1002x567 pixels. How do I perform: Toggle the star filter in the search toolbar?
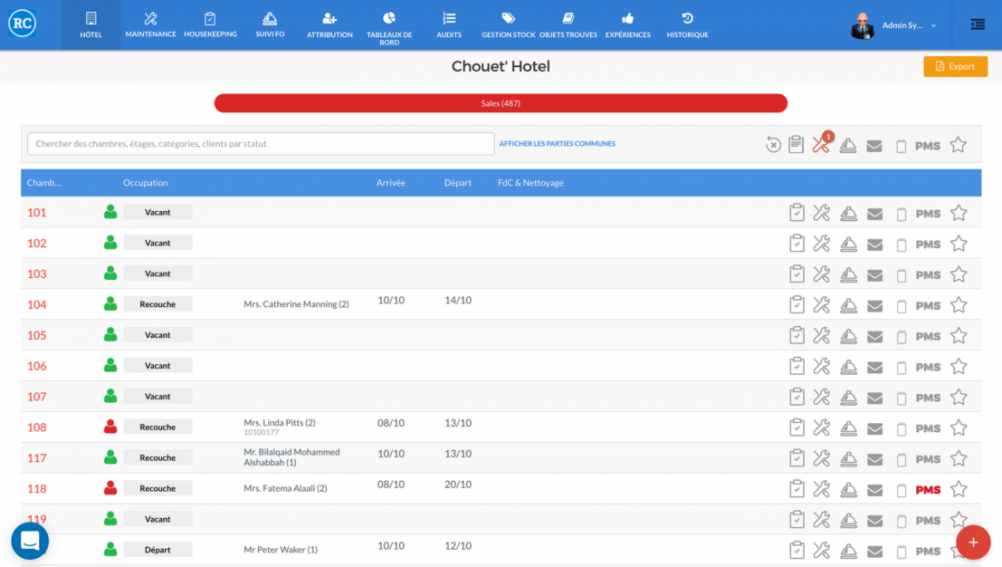(958, 145)
